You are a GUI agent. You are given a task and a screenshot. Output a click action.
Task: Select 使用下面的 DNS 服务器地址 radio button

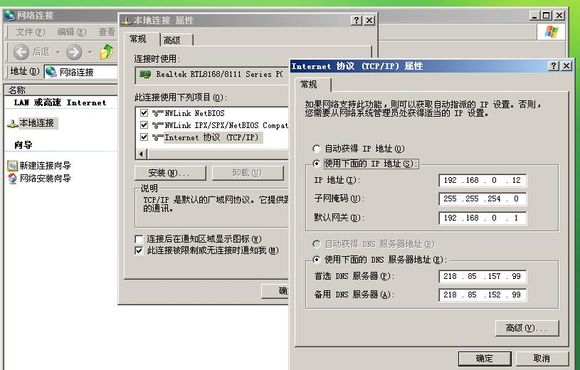tap(316, 260)
